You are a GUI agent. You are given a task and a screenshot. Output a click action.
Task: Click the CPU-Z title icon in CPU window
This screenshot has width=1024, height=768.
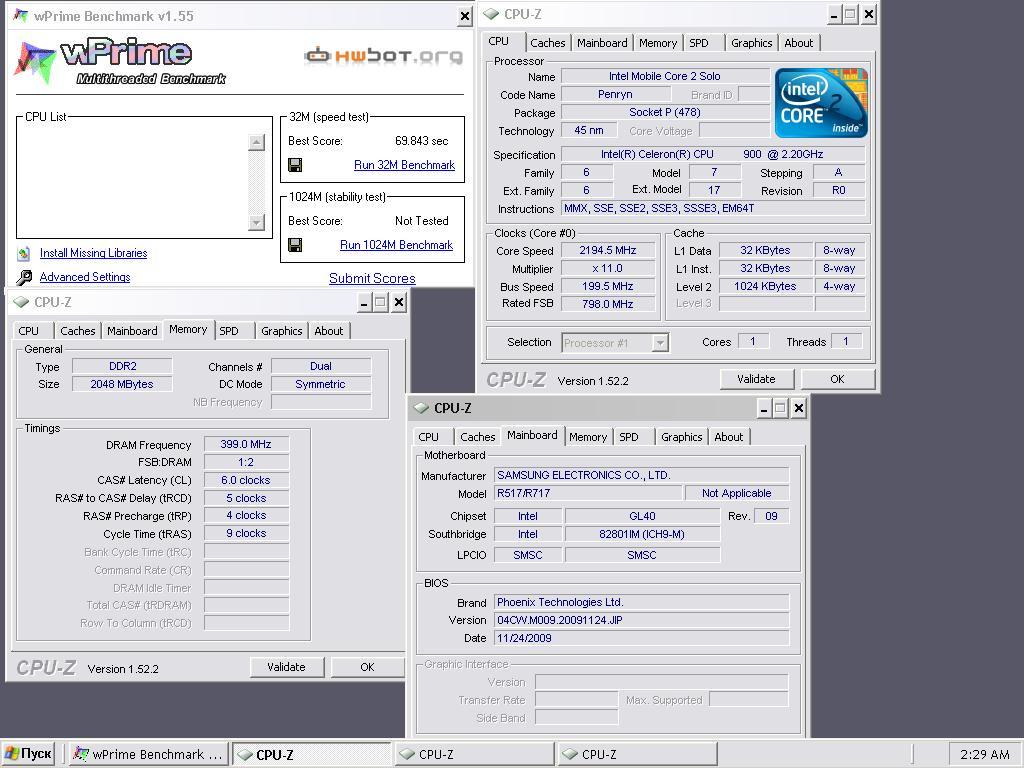pos(491,14)
